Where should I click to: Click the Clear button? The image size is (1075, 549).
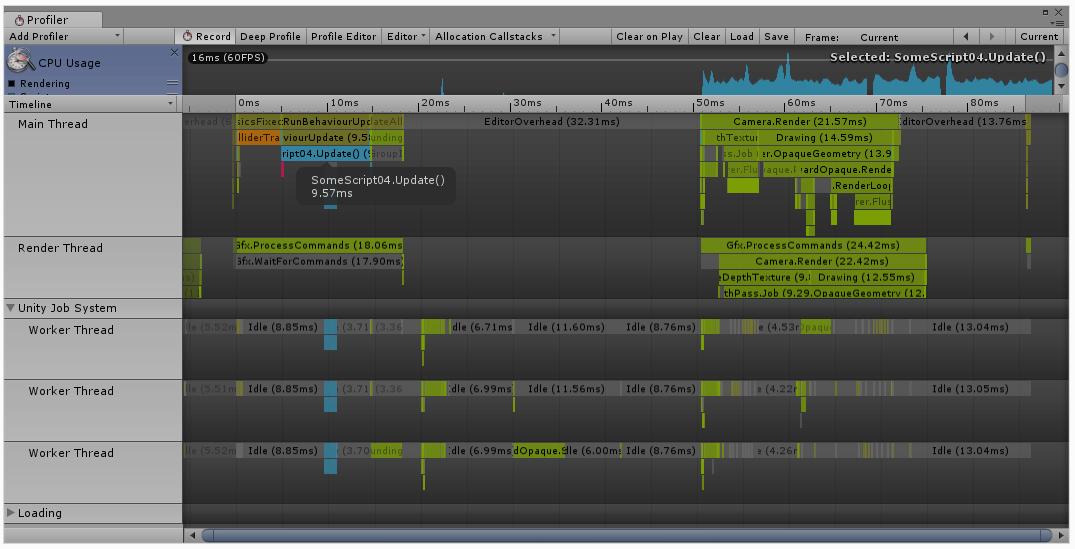tap(706, 36)
